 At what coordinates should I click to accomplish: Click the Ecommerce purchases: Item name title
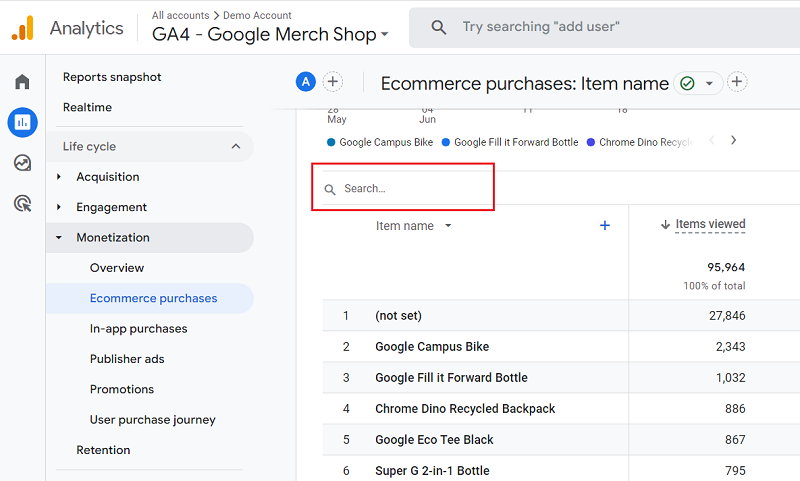point(524,83)
